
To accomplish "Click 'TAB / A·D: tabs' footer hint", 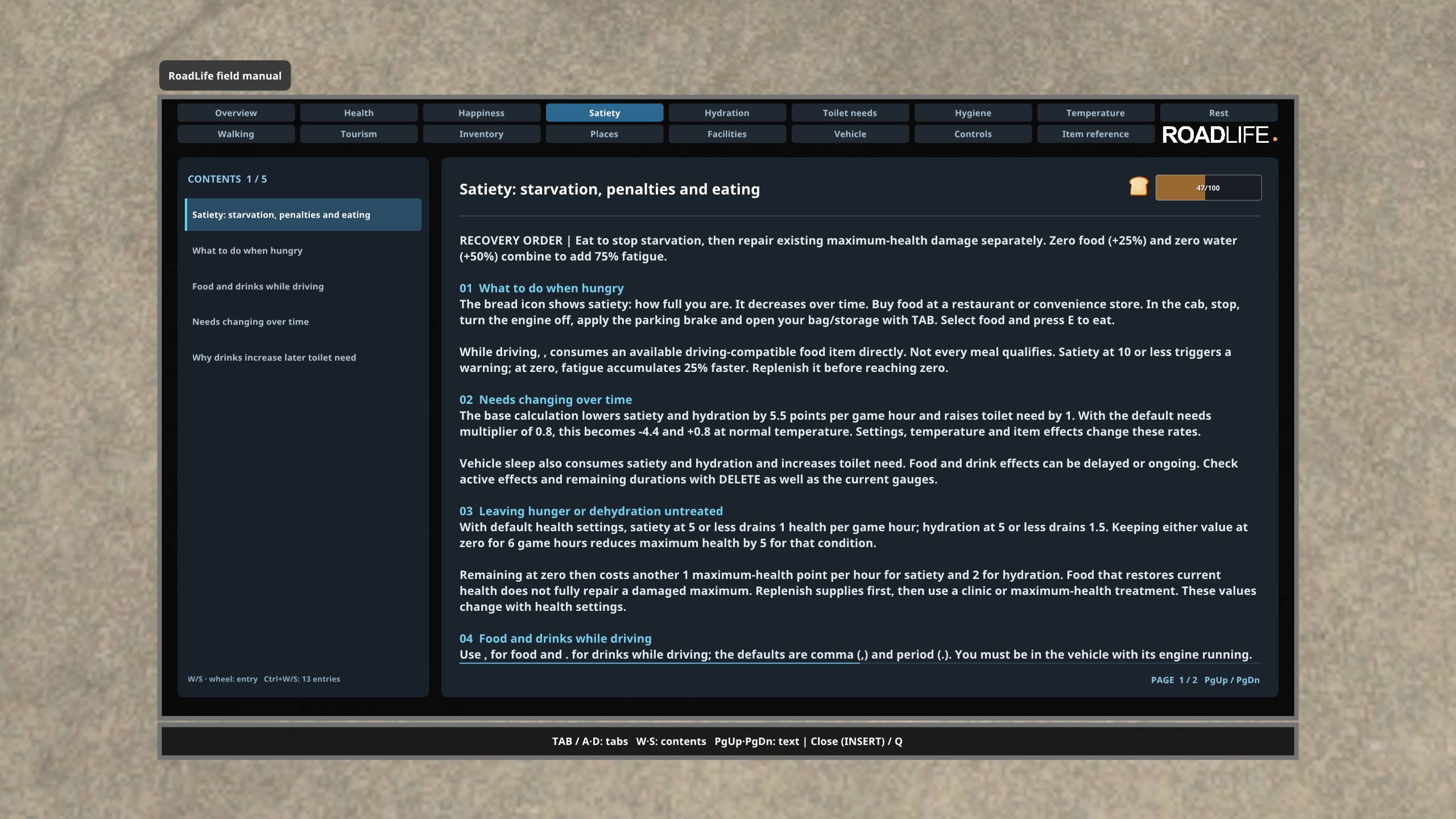I will (x=590, y=741).
